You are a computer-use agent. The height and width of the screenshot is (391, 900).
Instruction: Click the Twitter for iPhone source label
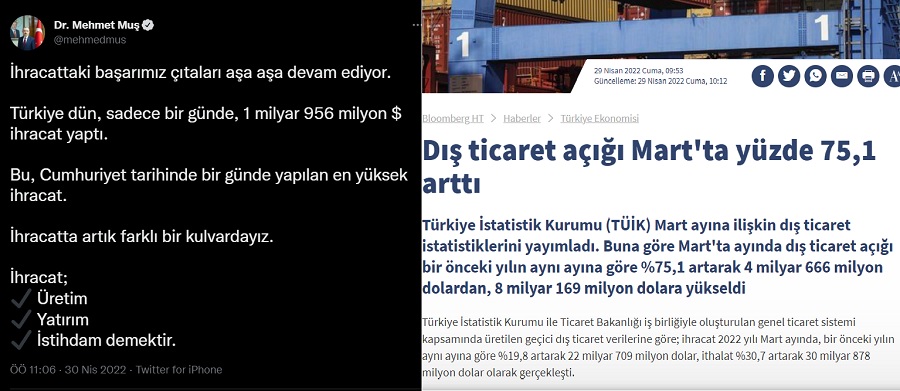pyautogui.click(x=179, y=370)
